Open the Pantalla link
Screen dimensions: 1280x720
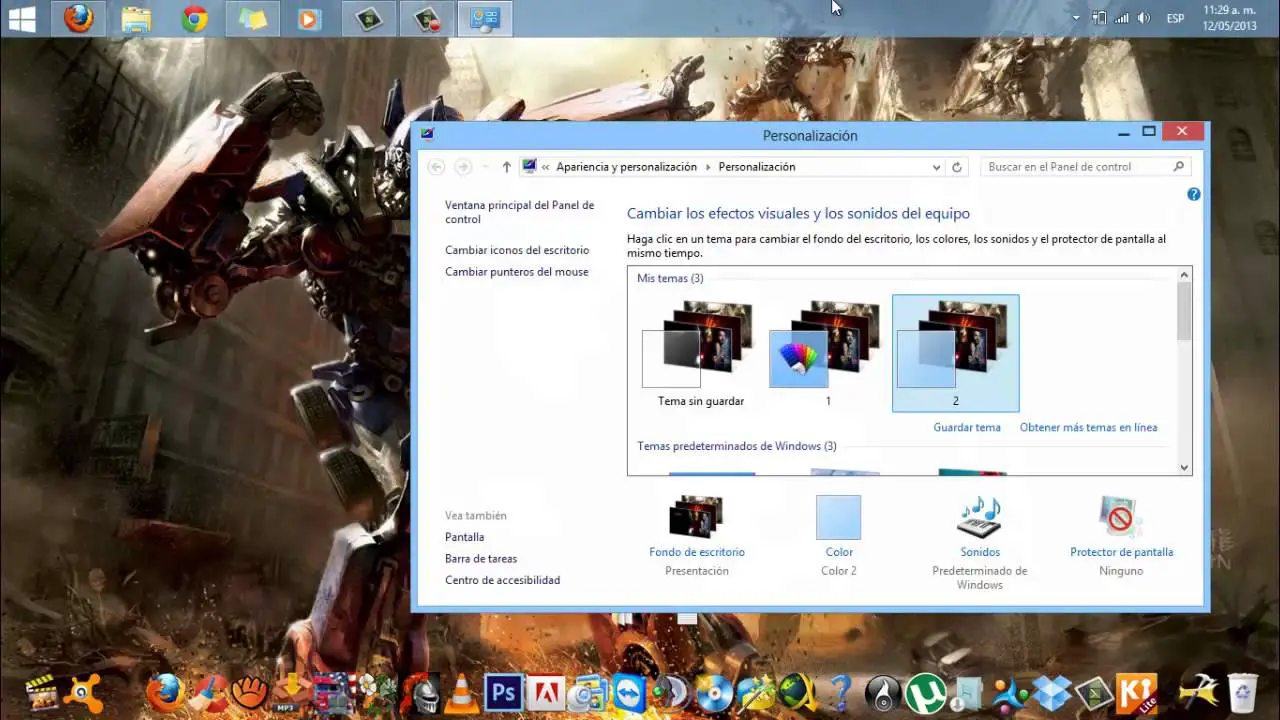pyautogui.click(x=464, y=537)
